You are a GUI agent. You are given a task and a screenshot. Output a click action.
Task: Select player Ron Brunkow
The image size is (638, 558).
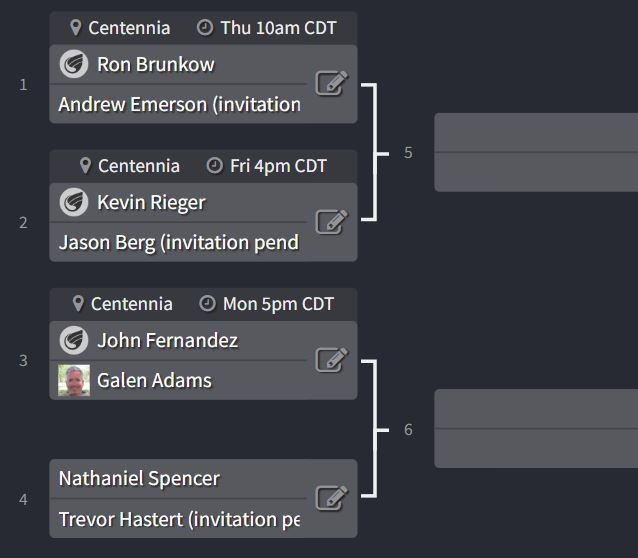click(155, 64)
